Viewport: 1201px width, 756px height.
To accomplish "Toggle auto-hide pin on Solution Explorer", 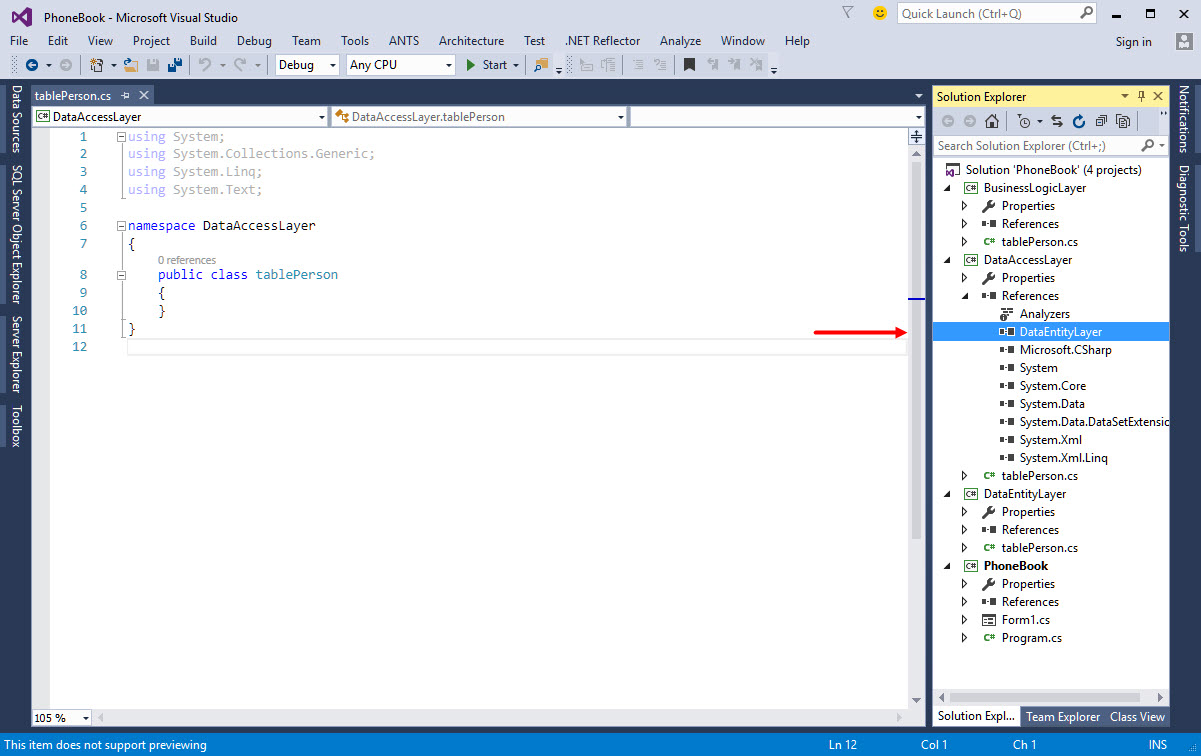I will click(1141, 96).
